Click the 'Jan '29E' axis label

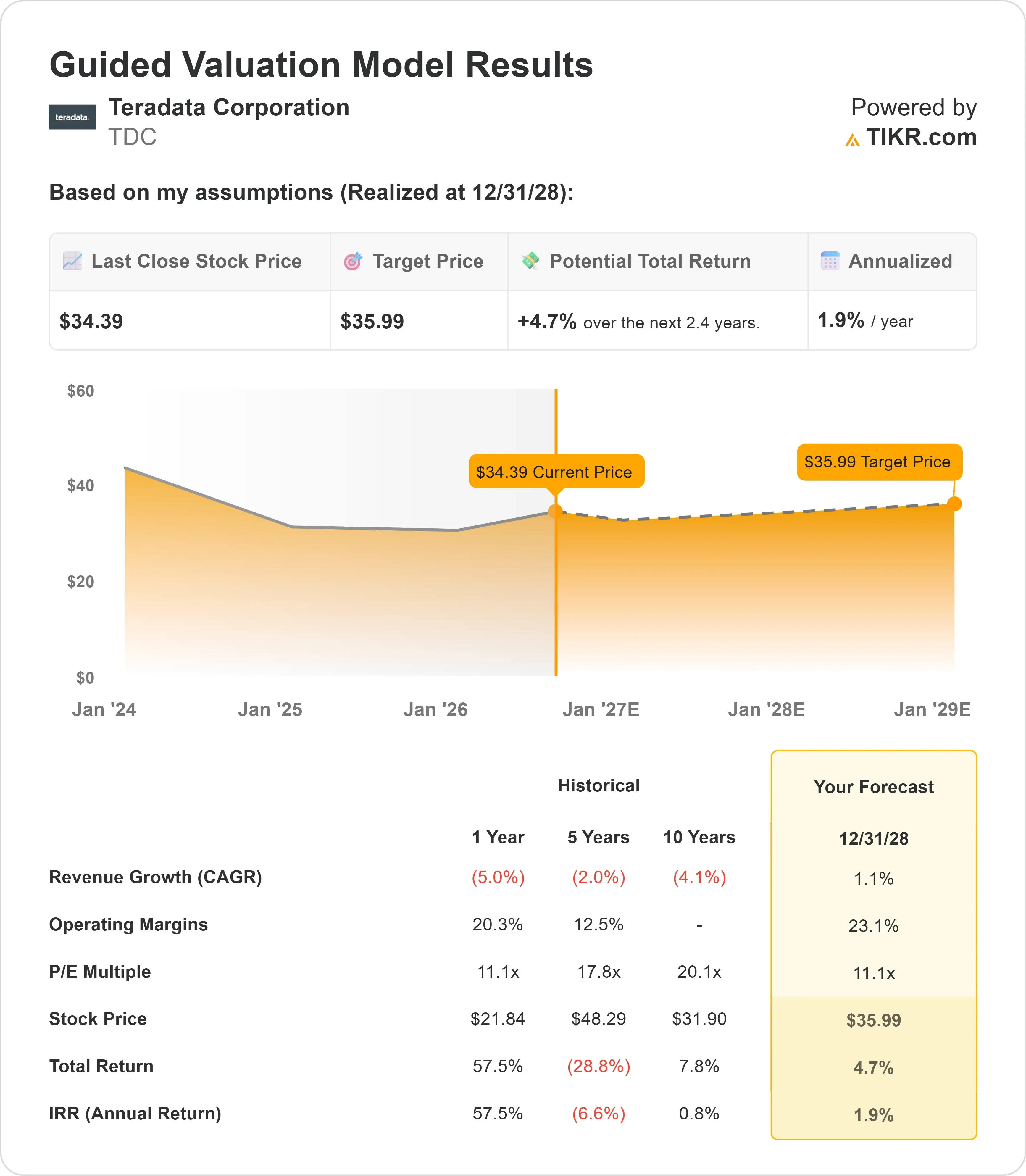click(932, 710)
